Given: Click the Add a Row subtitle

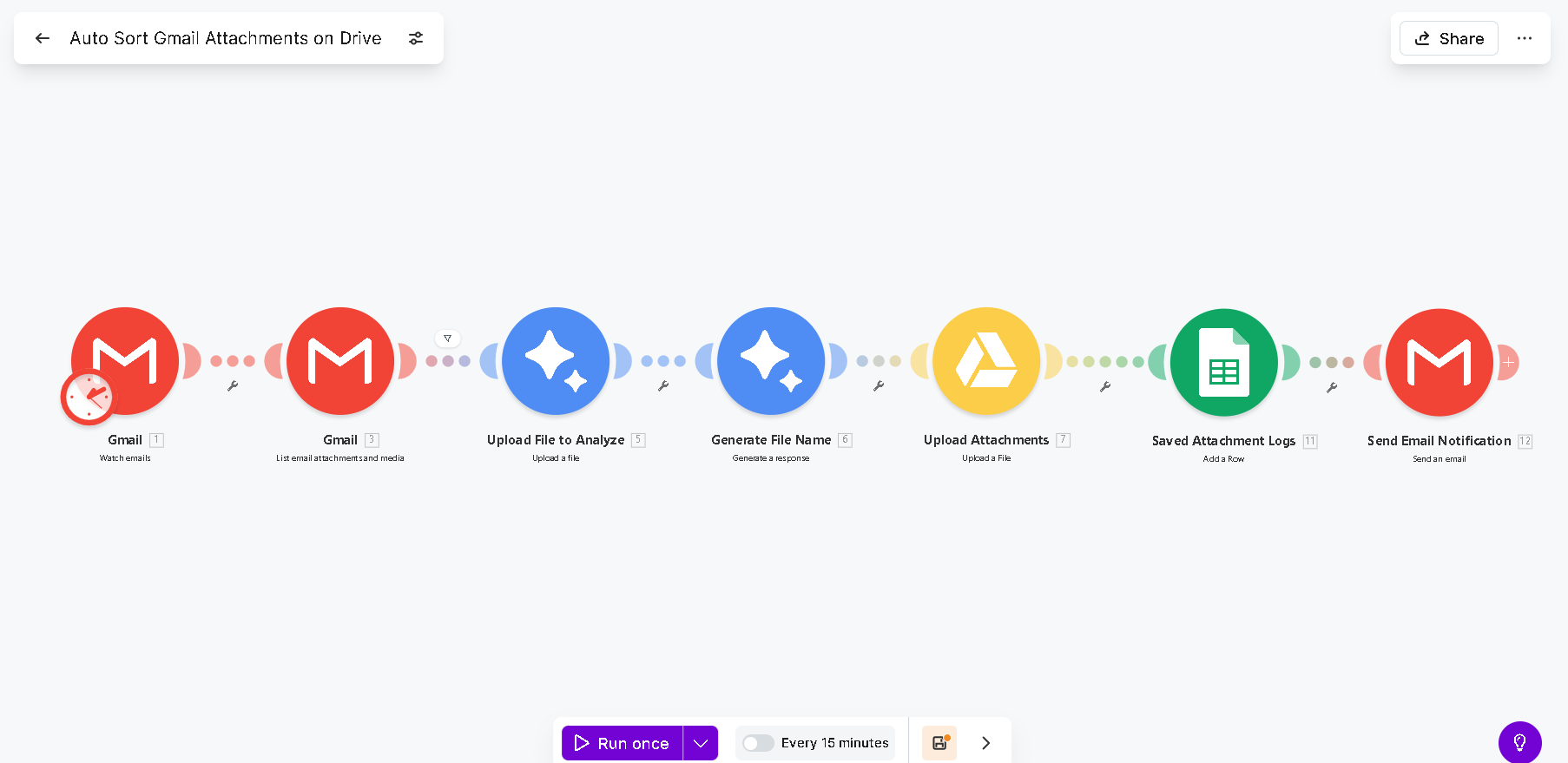Looking at the screenshot, I should (1223, 459).
